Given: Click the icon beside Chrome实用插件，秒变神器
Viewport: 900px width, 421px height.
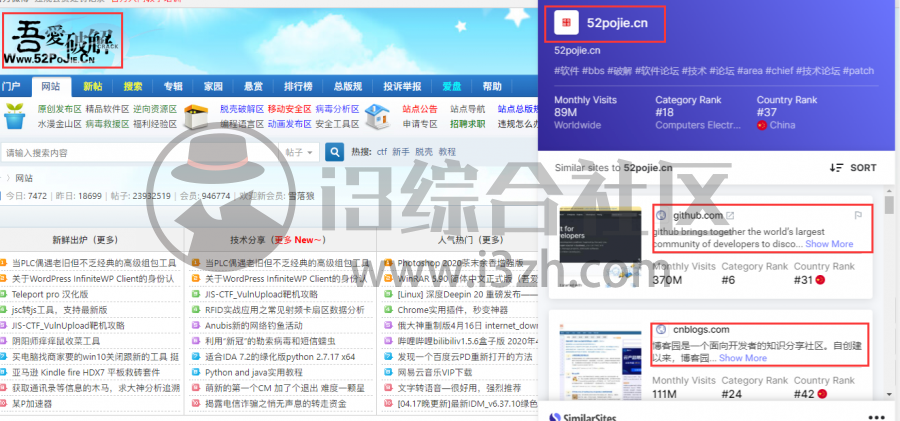Looking at the screenshot, I should (388, 310).
